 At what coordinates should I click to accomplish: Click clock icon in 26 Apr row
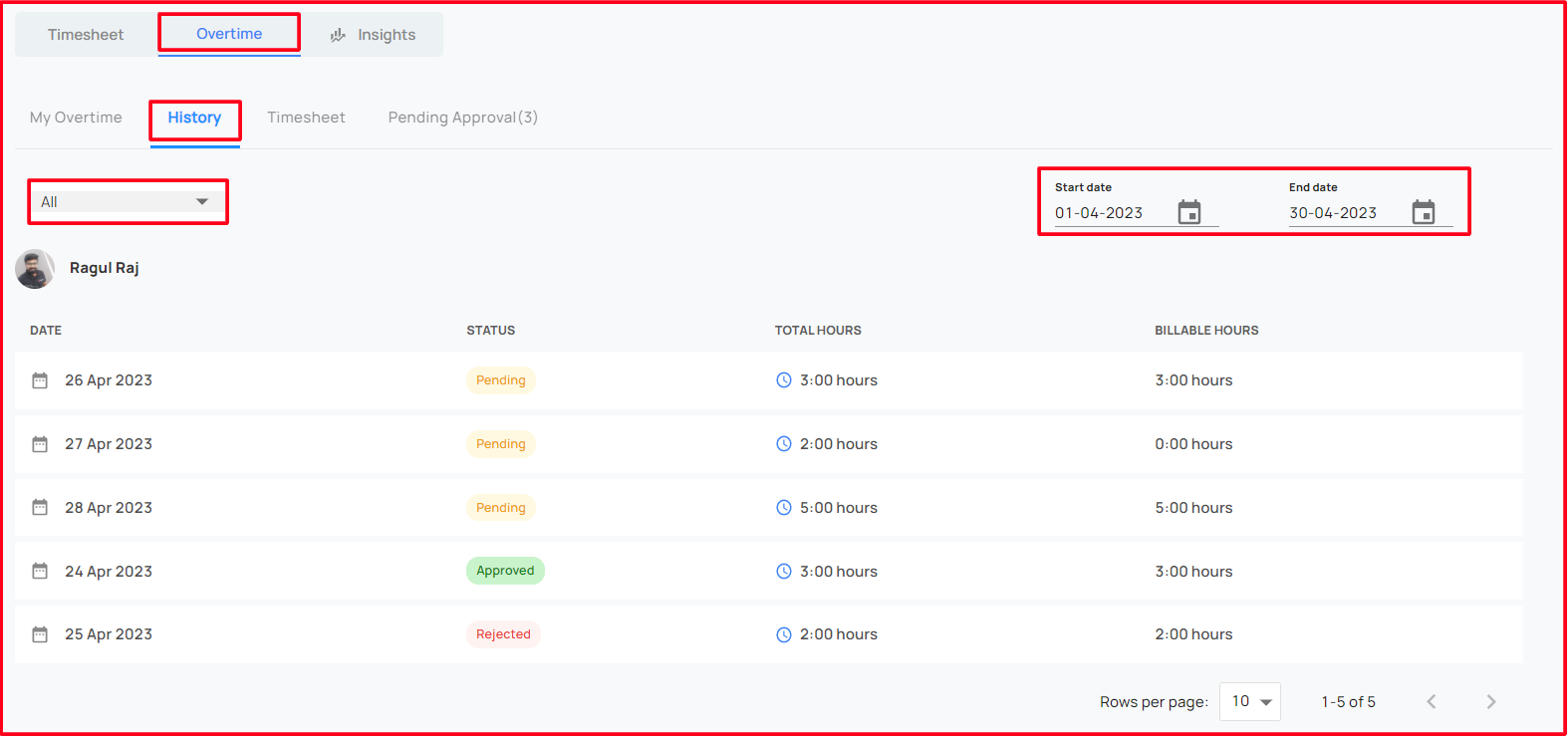point(784,380)
